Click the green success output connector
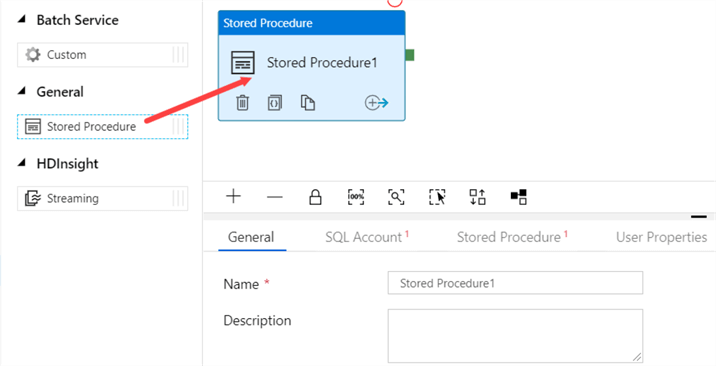The width and height of the screenshot is (716, 366). tap(410, 55)
